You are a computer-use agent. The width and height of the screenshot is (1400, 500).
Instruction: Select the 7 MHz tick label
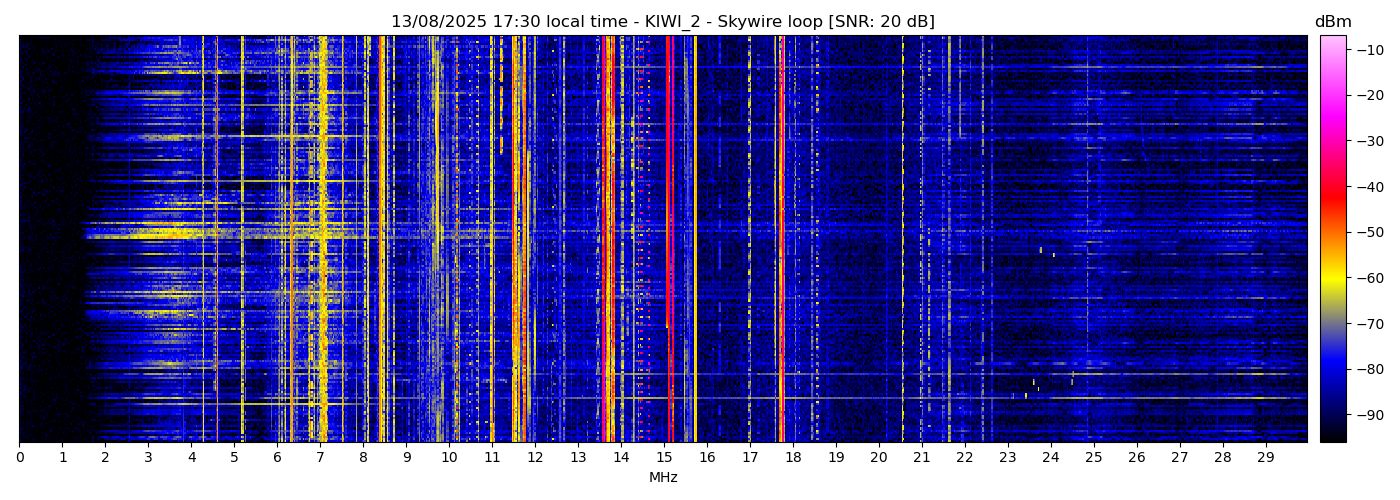[x=320, y=458]
